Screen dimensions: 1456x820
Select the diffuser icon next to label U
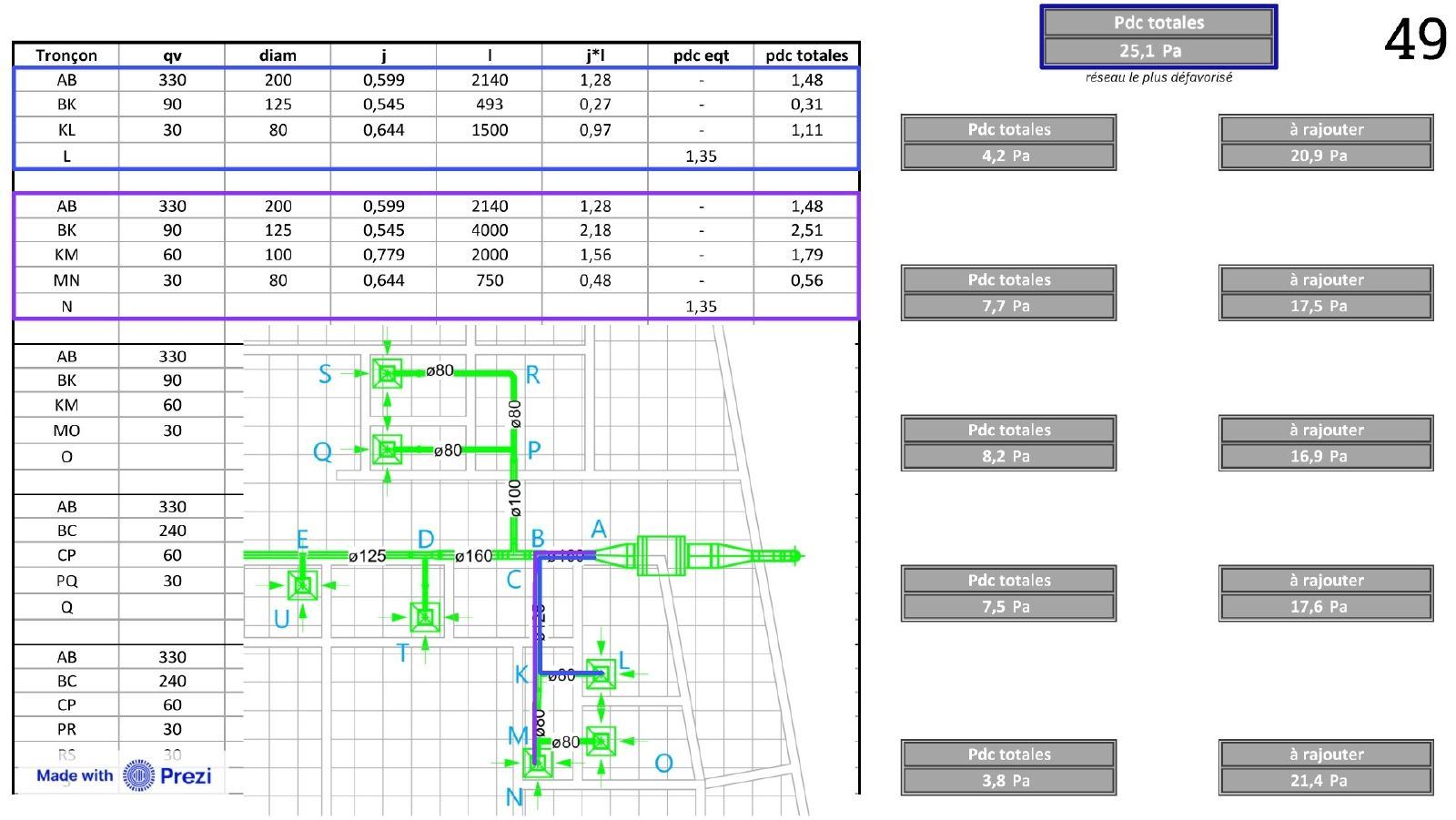pos(303,585)
